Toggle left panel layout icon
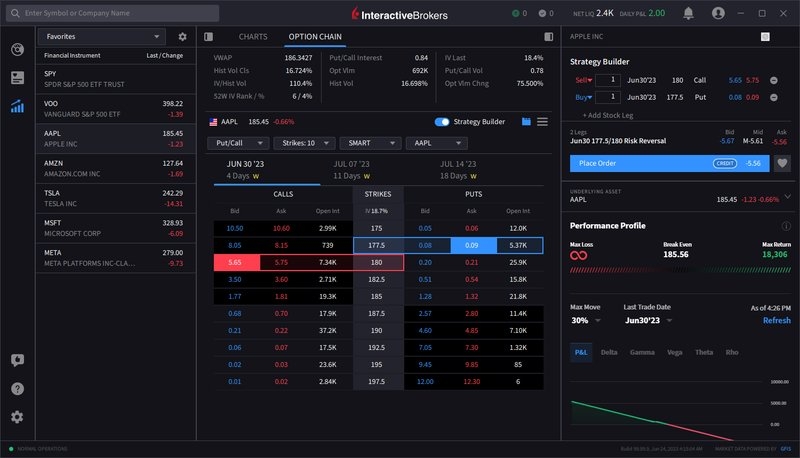800x458 pixels. tap(209, 37)
